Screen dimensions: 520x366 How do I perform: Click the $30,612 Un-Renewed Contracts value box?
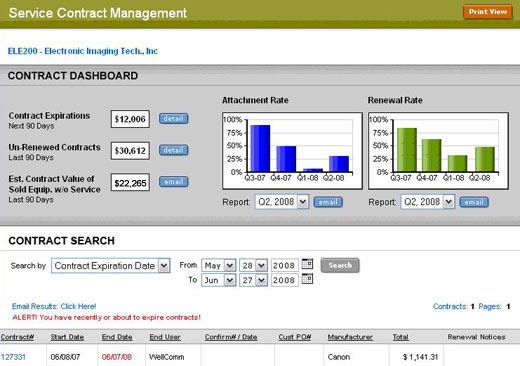pos(130,151)
